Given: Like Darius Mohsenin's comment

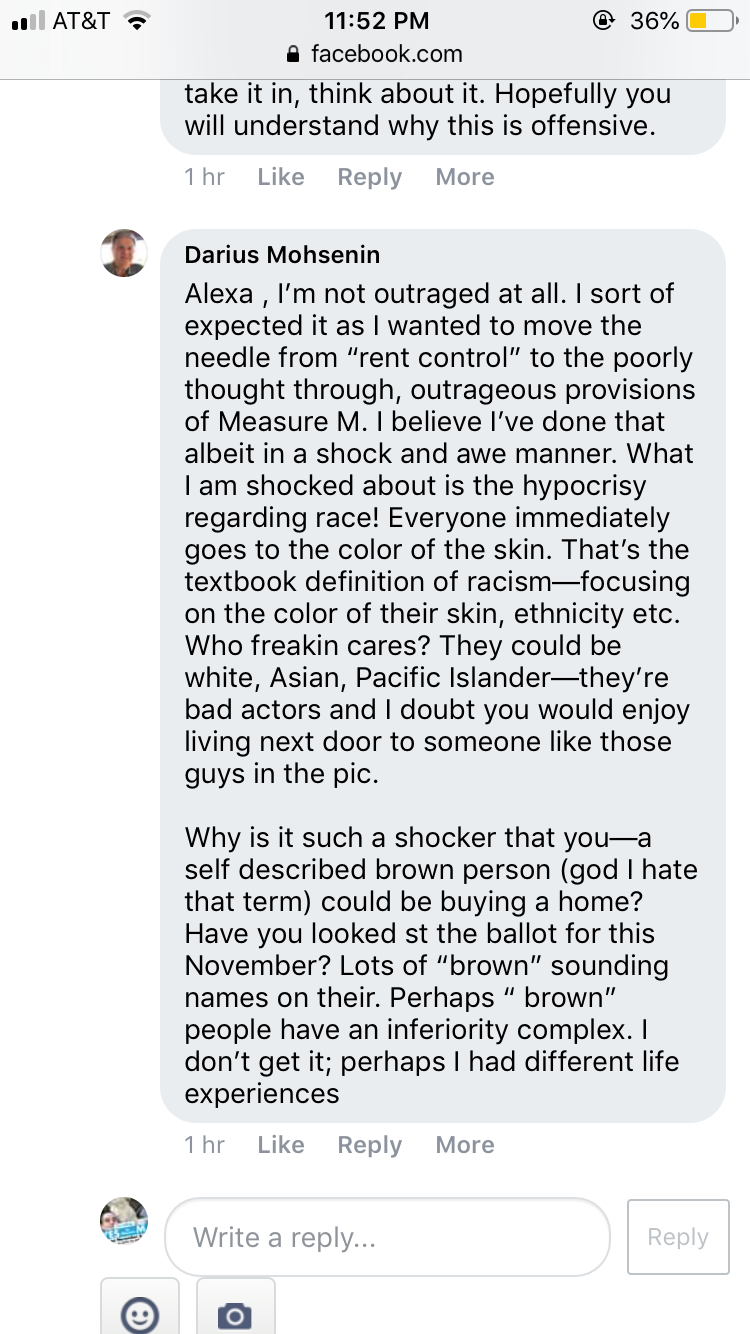Looking at the screenshot, I should point(281,1145).
